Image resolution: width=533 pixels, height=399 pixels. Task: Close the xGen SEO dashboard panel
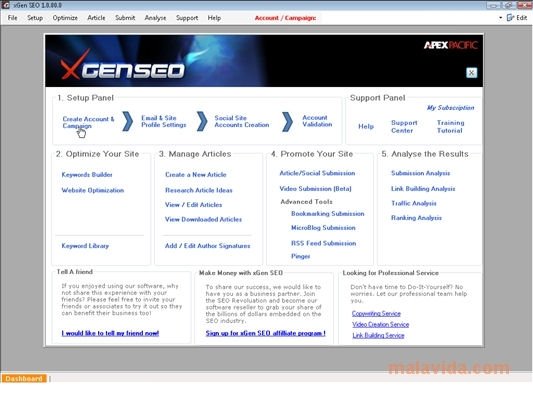(471, 72)
